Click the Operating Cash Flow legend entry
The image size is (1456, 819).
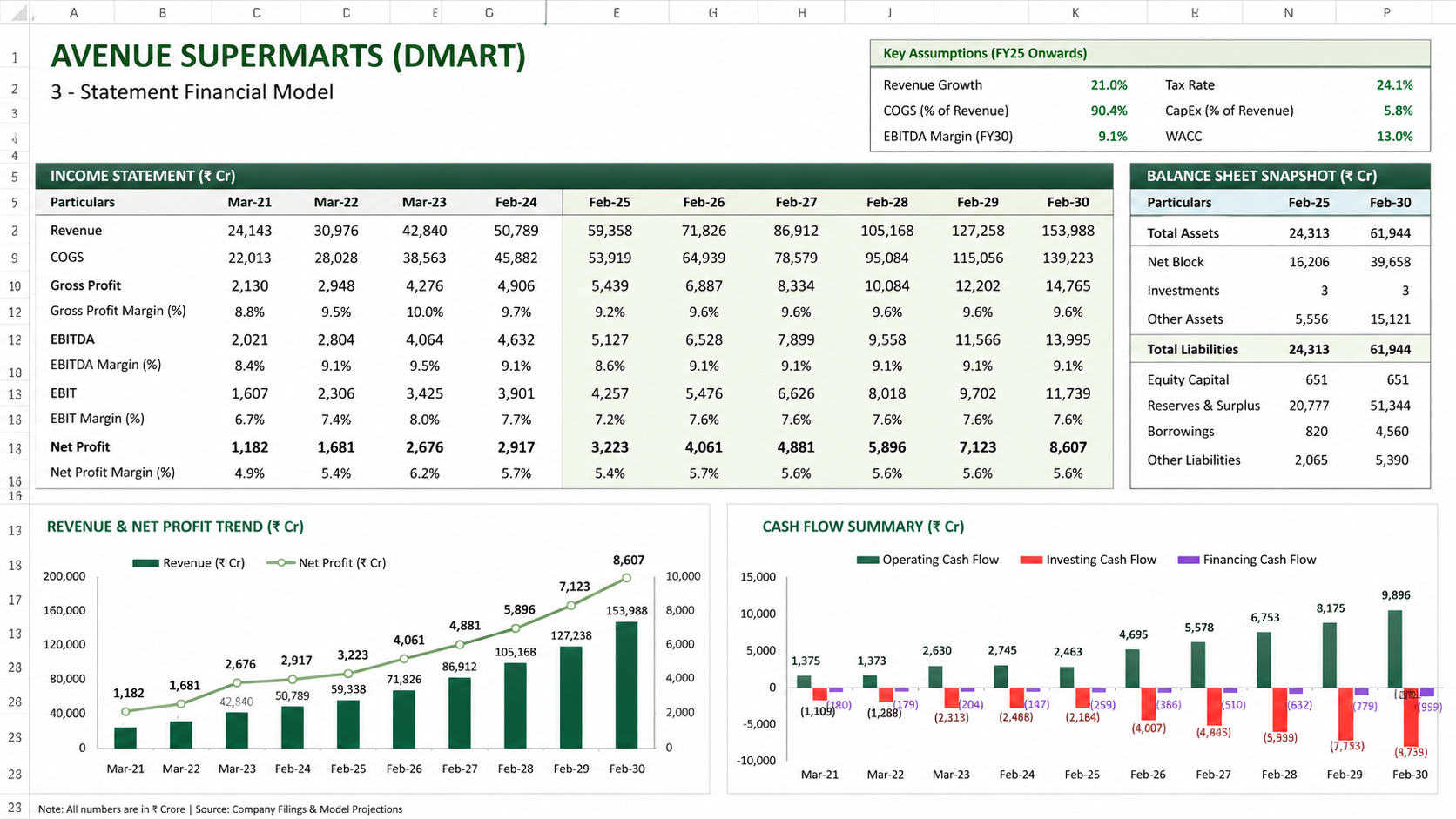pyautogui.click(x=927, y=560)
